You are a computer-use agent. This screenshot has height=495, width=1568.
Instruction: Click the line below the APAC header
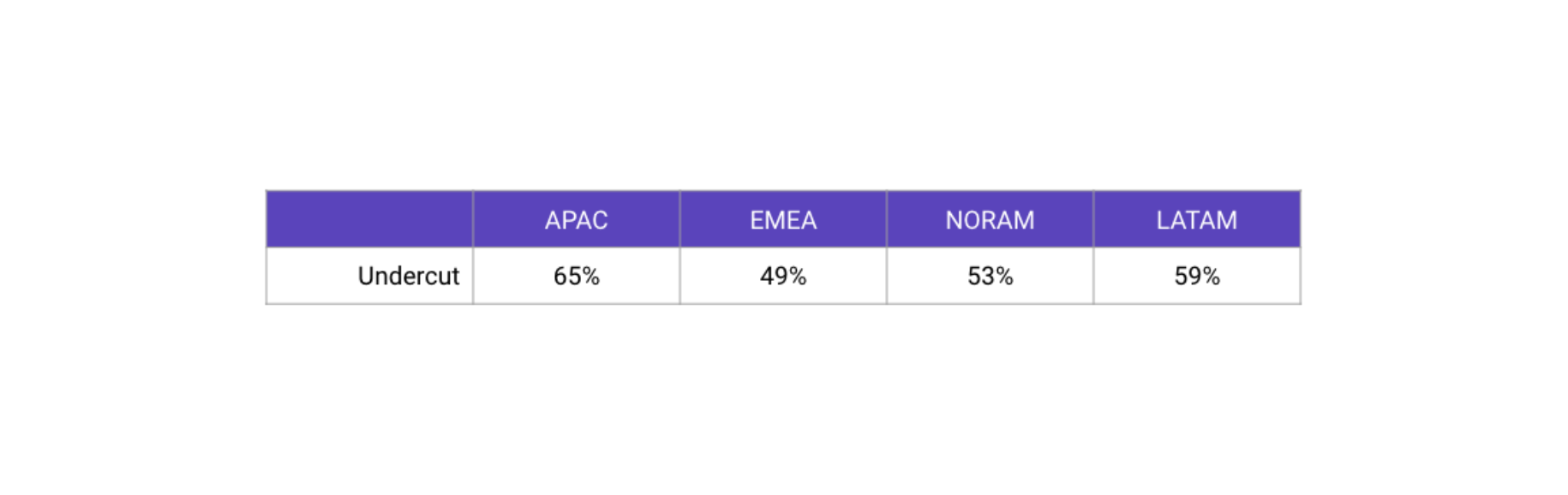pos(577,247)
